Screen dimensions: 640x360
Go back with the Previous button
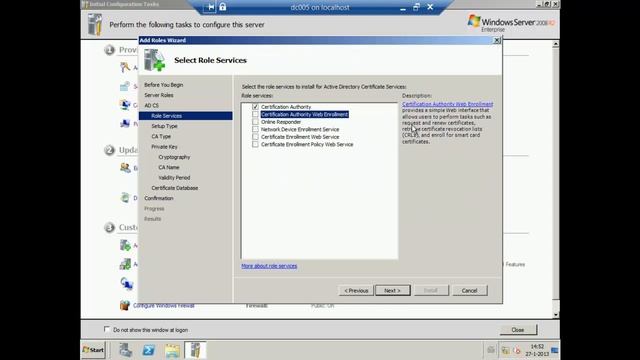[x=356, y=290]
